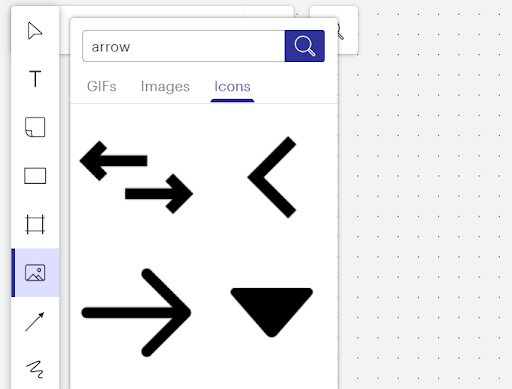Select the pointer selection tool

tap(35, 31)
